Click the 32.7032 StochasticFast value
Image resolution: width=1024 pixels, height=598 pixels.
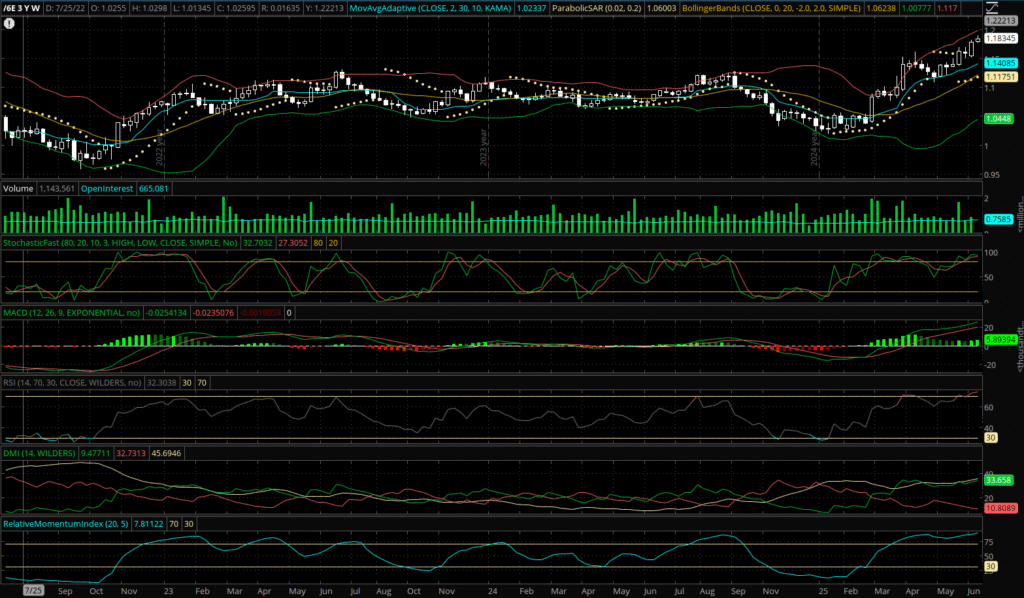click(258, 243)
